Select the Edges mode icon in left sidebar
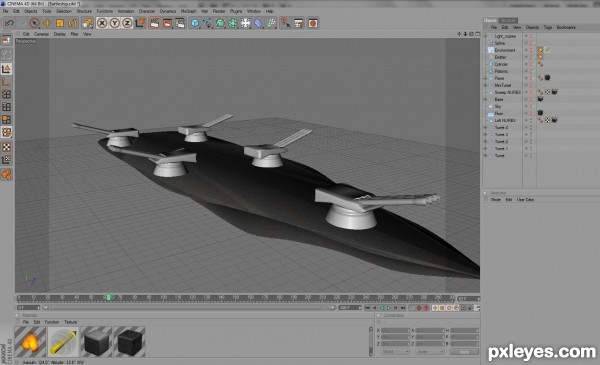 tap(7, 107)
